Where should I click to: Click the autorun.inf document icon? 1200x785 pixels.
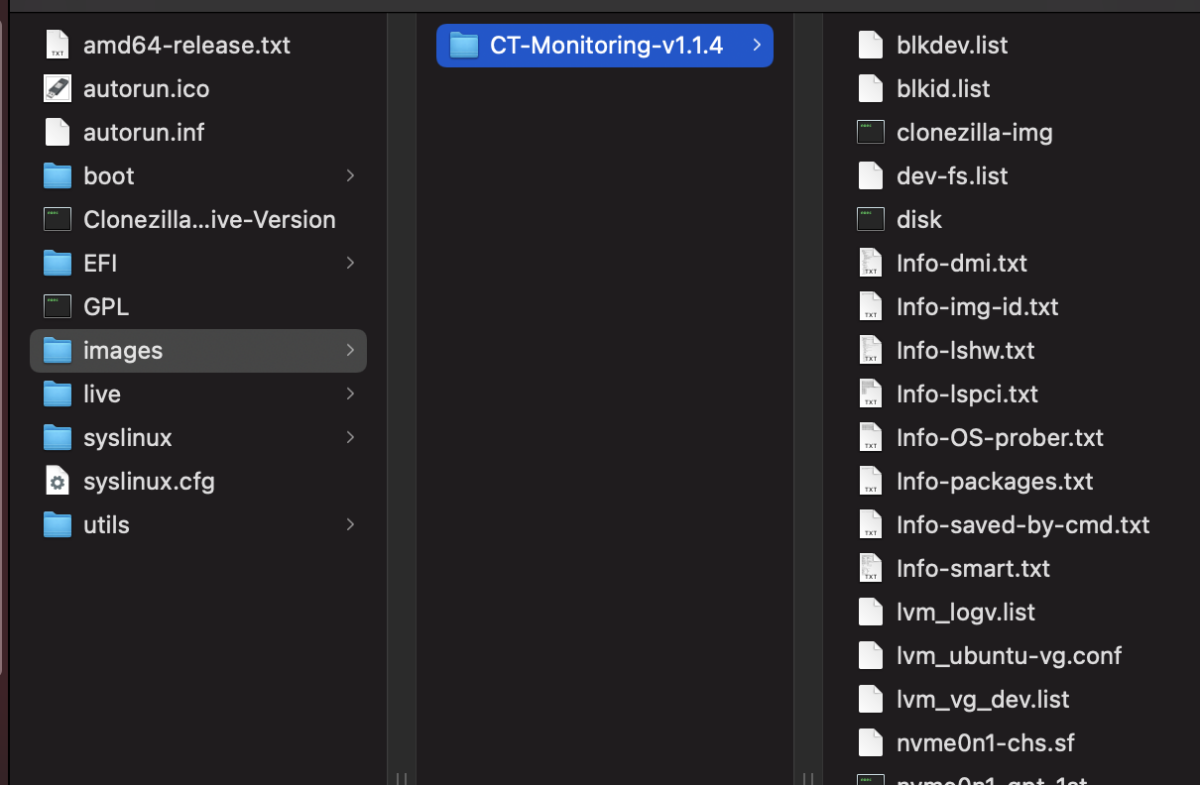coord(58,132)
